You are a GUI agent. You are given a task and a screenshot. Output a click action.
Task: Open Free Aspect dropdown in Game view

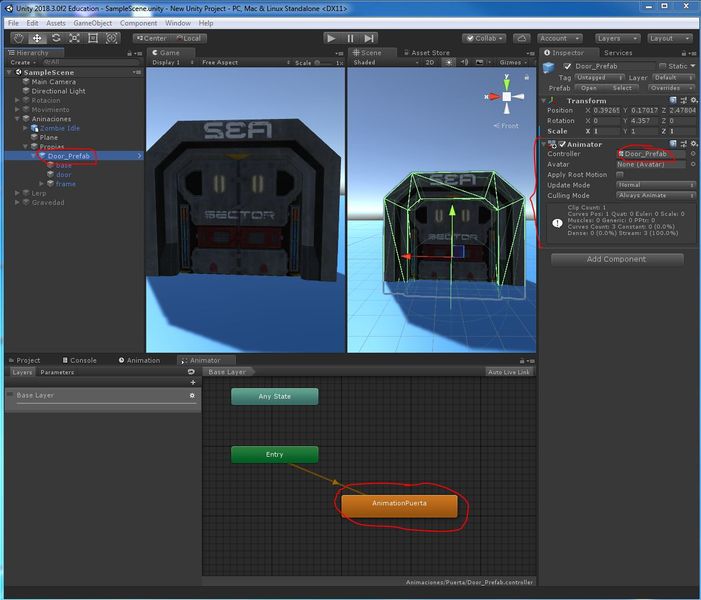(x=246, y=63)
